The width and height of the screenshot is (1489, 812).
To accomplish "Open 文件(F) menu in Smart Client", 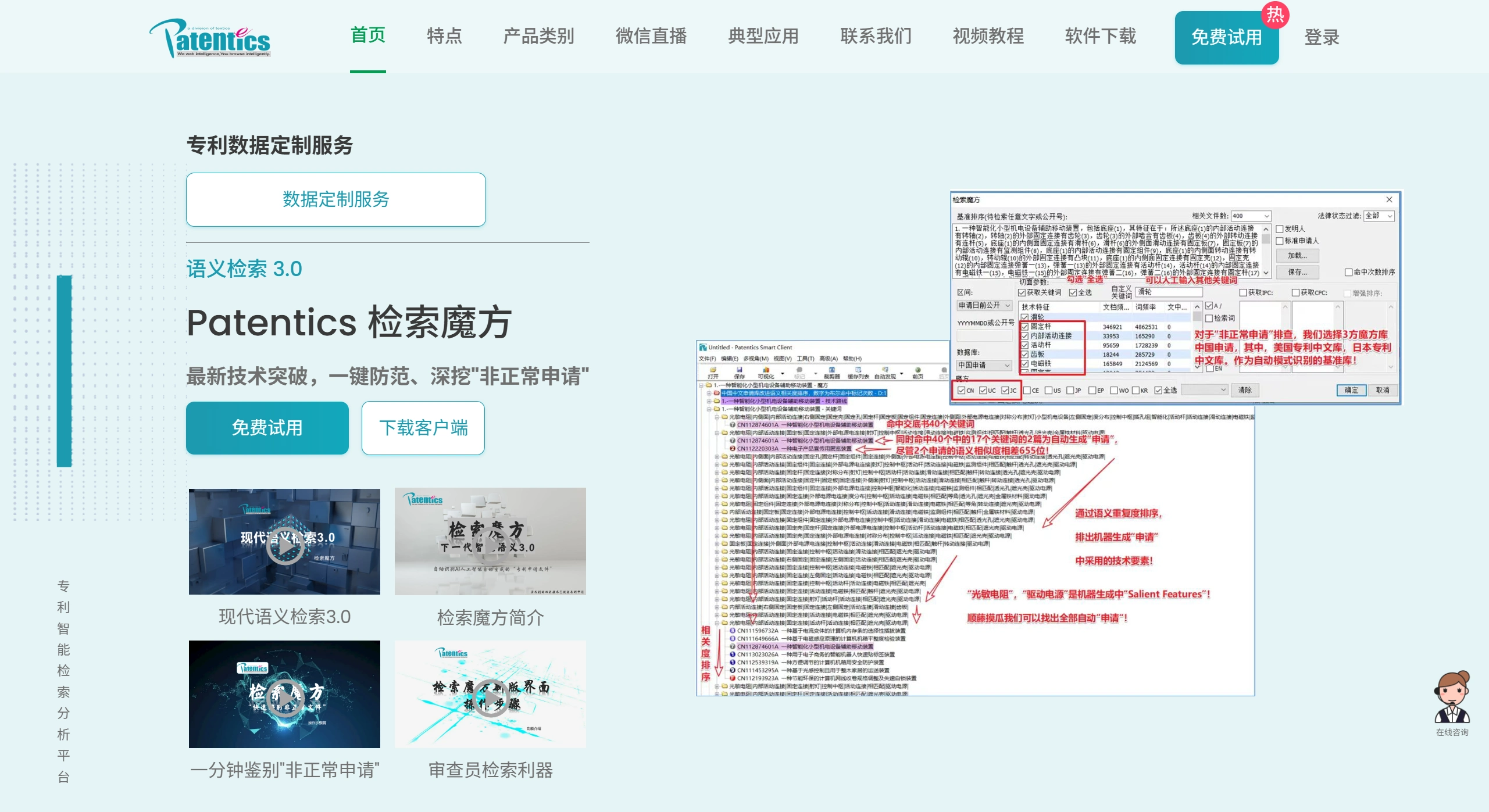I will [x=708, y=359].
